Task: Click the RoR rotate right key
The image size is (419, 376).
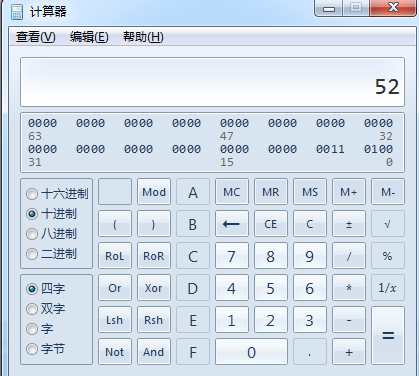Action: [154, 256]
